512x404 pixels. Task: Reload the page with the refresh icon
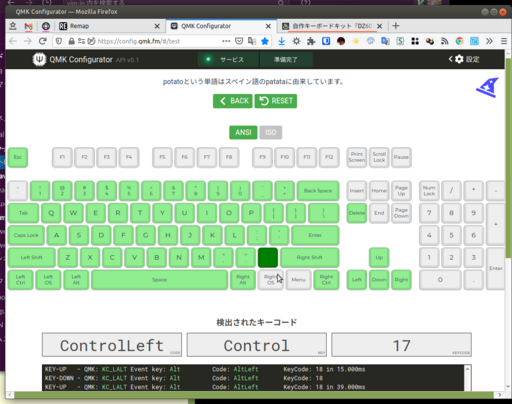tap(42, 41)
